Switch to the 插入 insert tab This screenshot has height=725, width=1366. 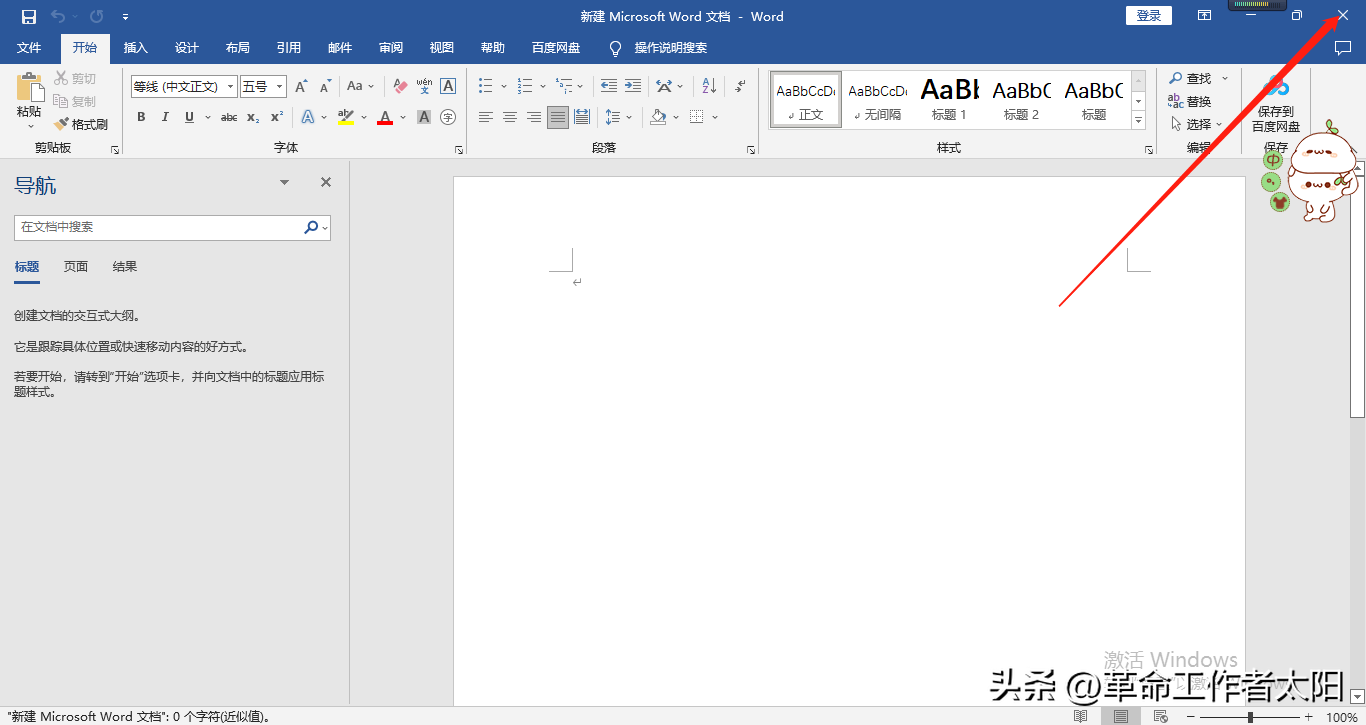[135, 48]
